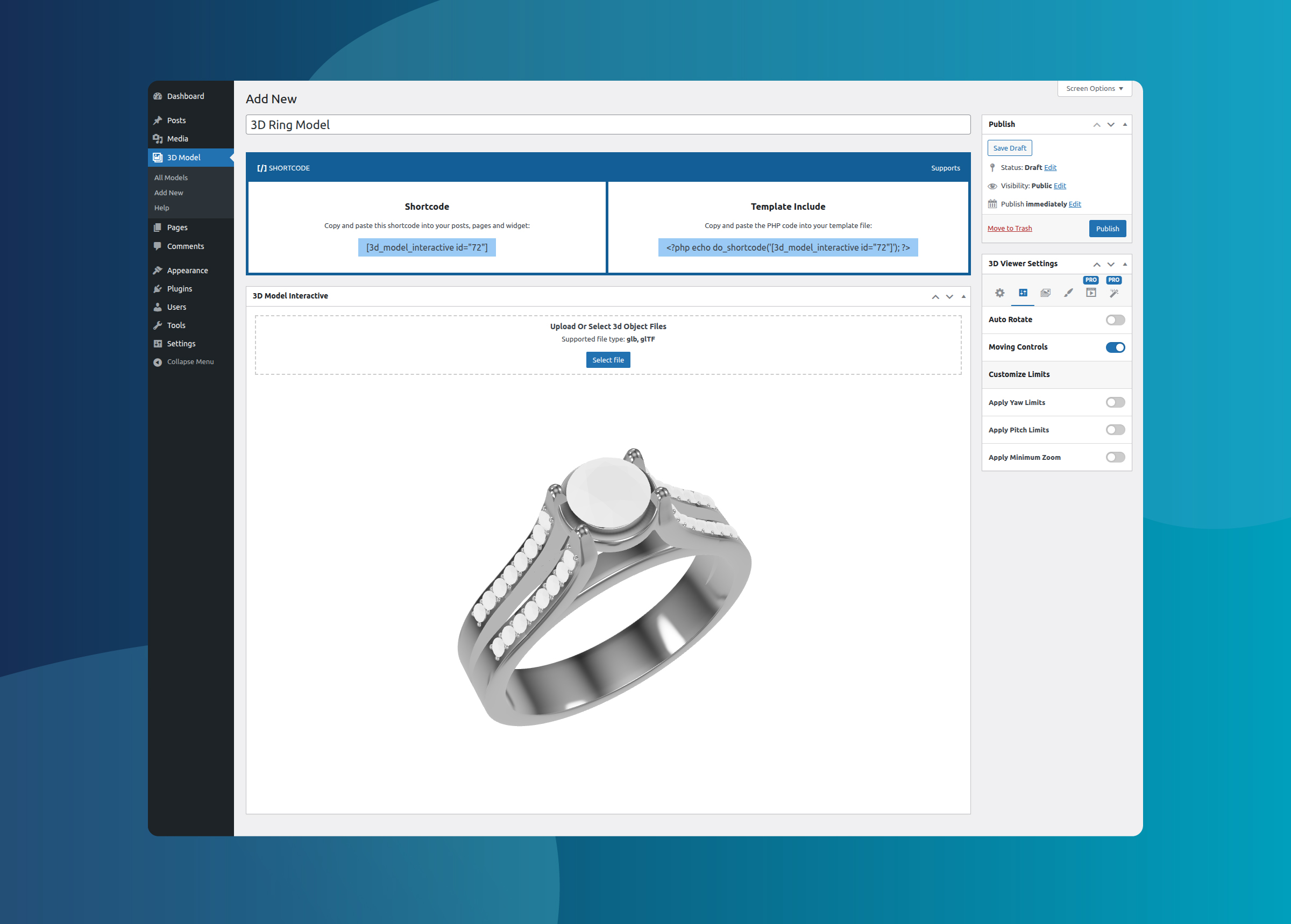Edit the 3D Ring Model title field
Viewport: 1291px width, 924px height.
pos(607,124)
